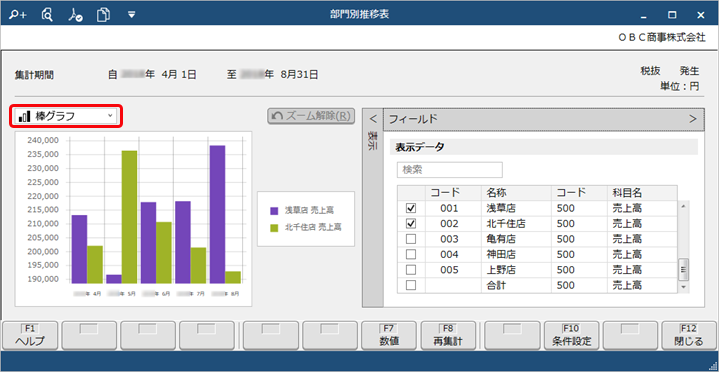Click the zoom-in magnifier icon in title bar

pos(18,15)
